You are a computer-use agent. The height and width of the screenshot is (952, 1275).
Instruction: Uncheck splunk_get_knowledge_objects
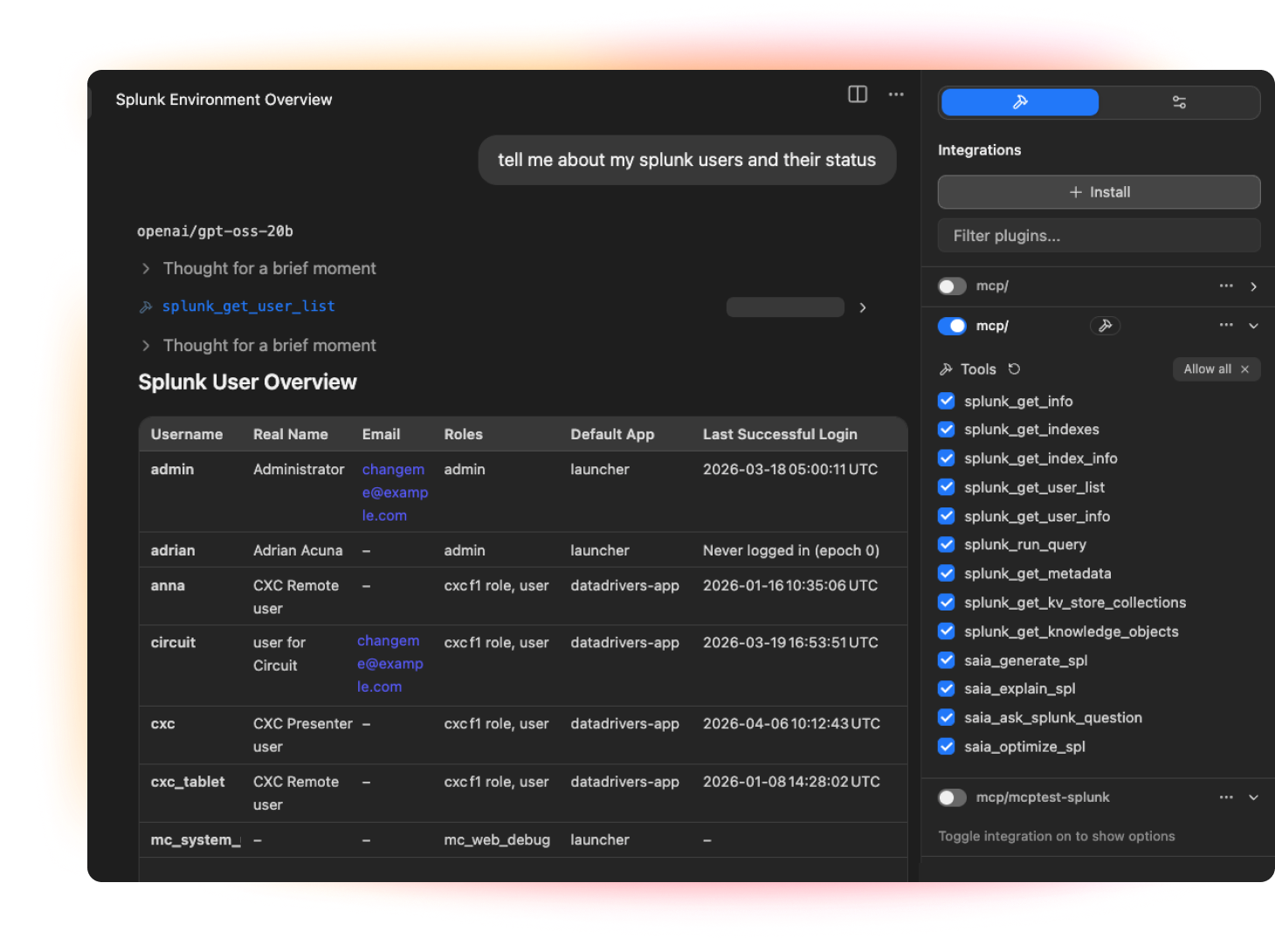(x=946, y=631)
